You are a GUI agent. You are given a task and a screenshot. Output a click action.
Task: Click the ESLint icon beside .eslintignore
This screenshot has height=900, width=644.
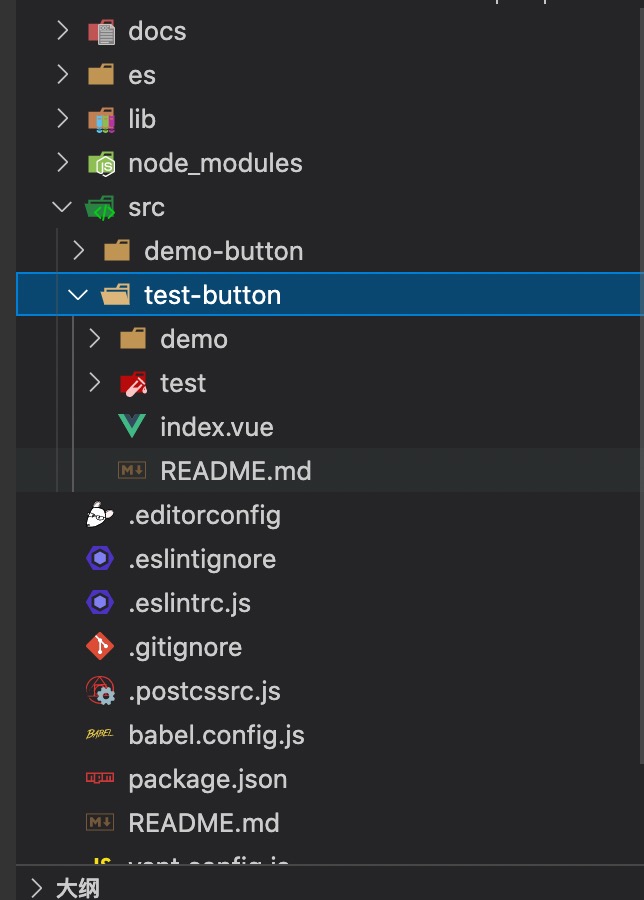[100, 559]
